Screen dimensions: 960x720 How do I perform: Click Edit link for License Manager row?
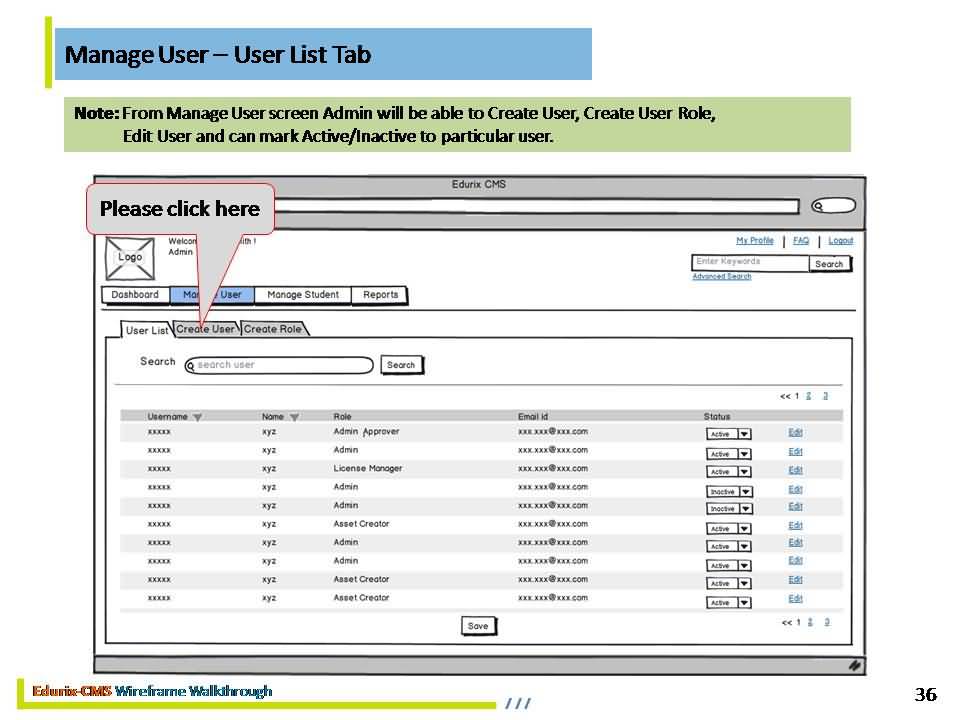(x=795, y=470)
